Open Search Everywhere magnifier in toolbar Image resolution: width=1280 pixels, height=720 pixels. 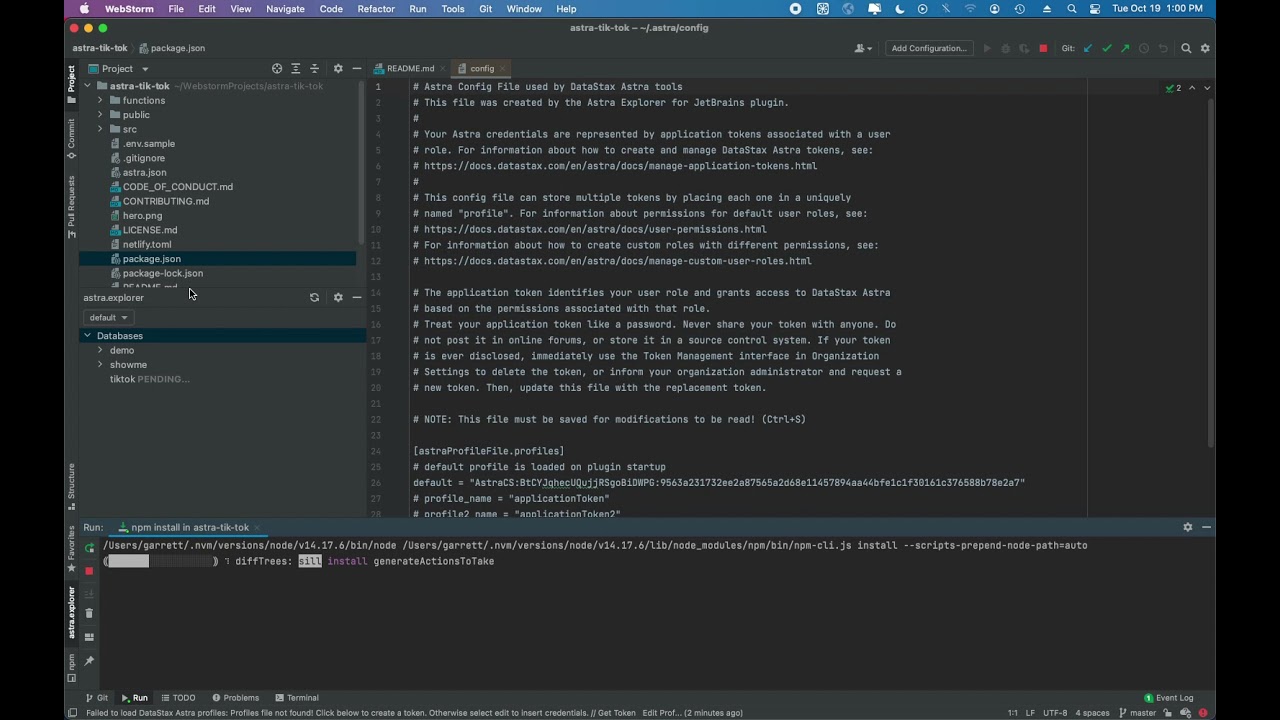[1186, 48]
